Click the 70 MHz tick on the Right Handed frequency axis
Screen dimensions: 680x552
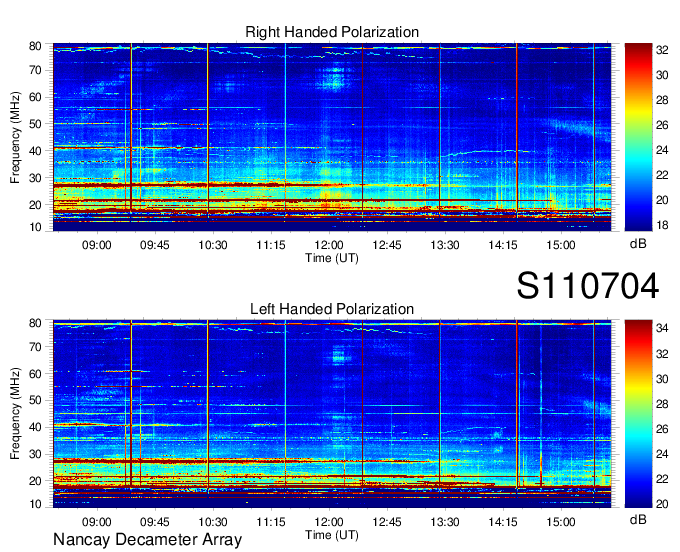click(35, 70)
